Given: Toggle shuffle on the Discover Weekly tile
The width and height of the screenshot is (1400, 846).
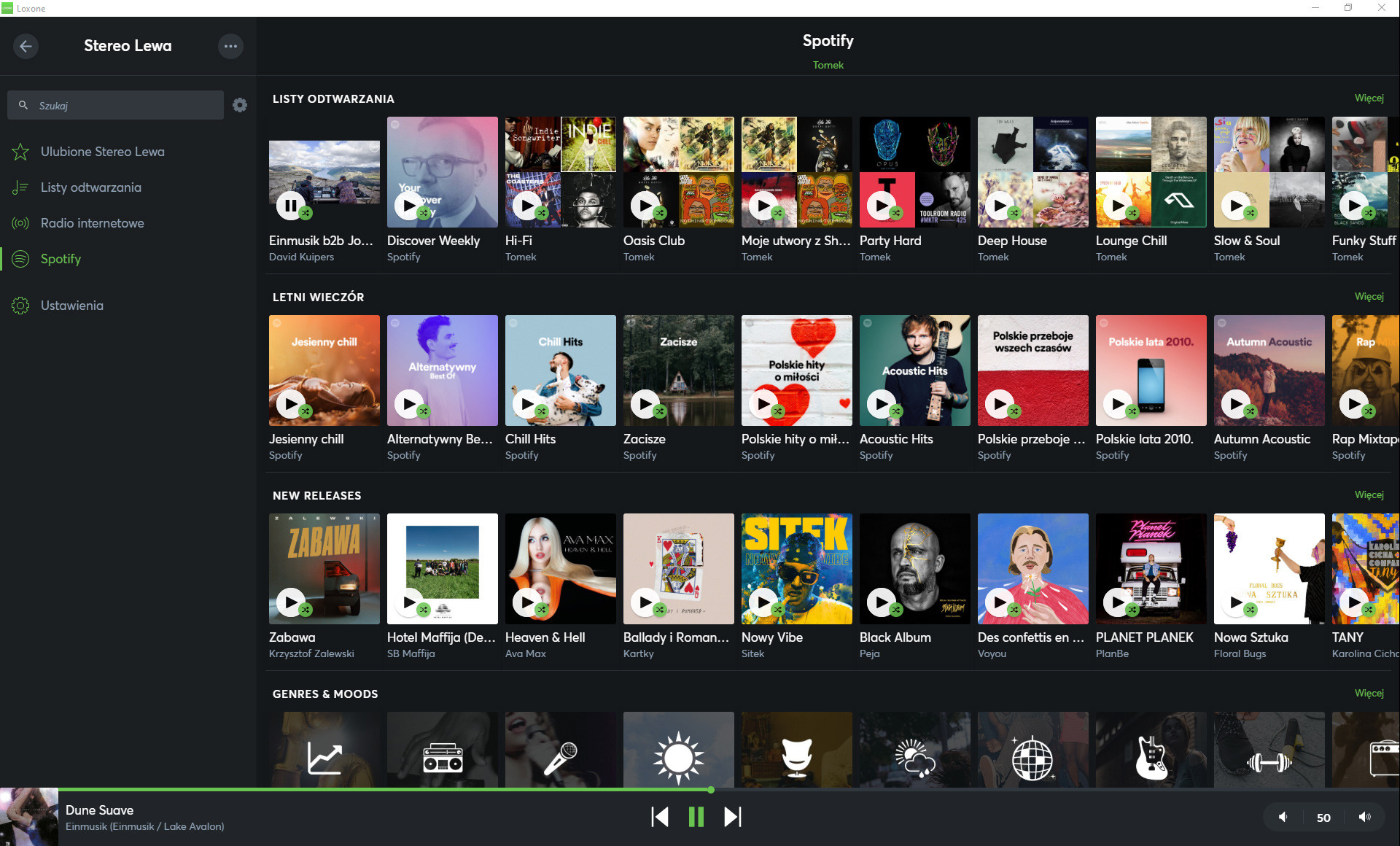Looking at the screenshot, I should coord(424,213).
